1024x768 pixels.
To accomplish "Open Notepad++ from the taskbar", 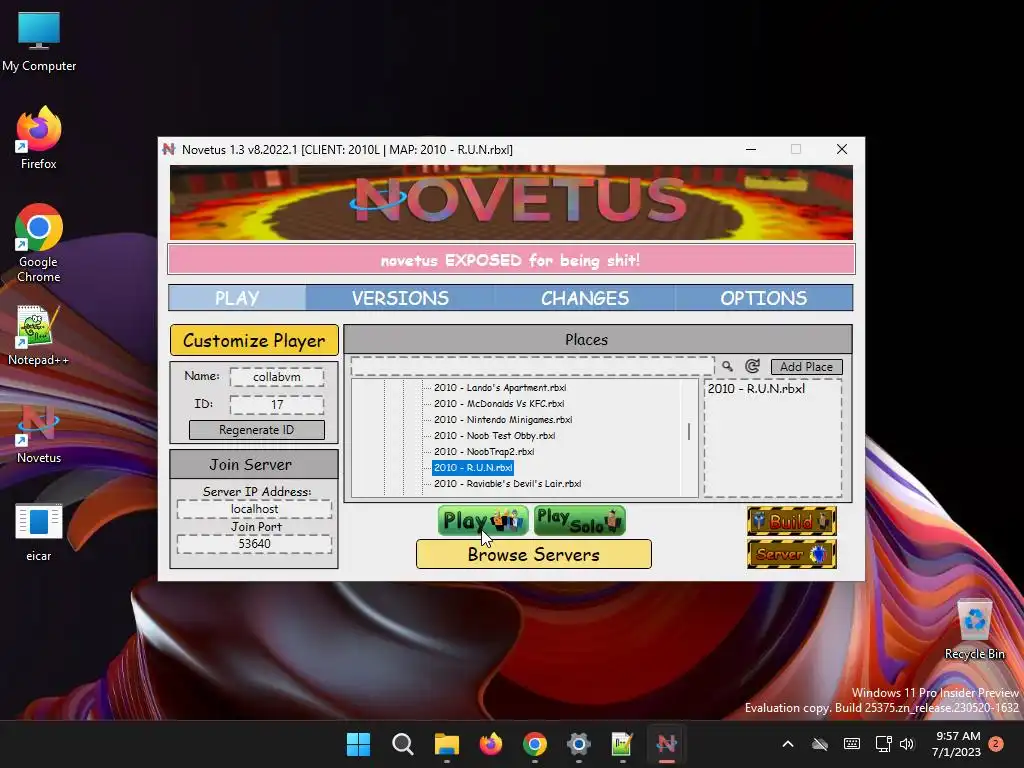I will coord(622,744).
